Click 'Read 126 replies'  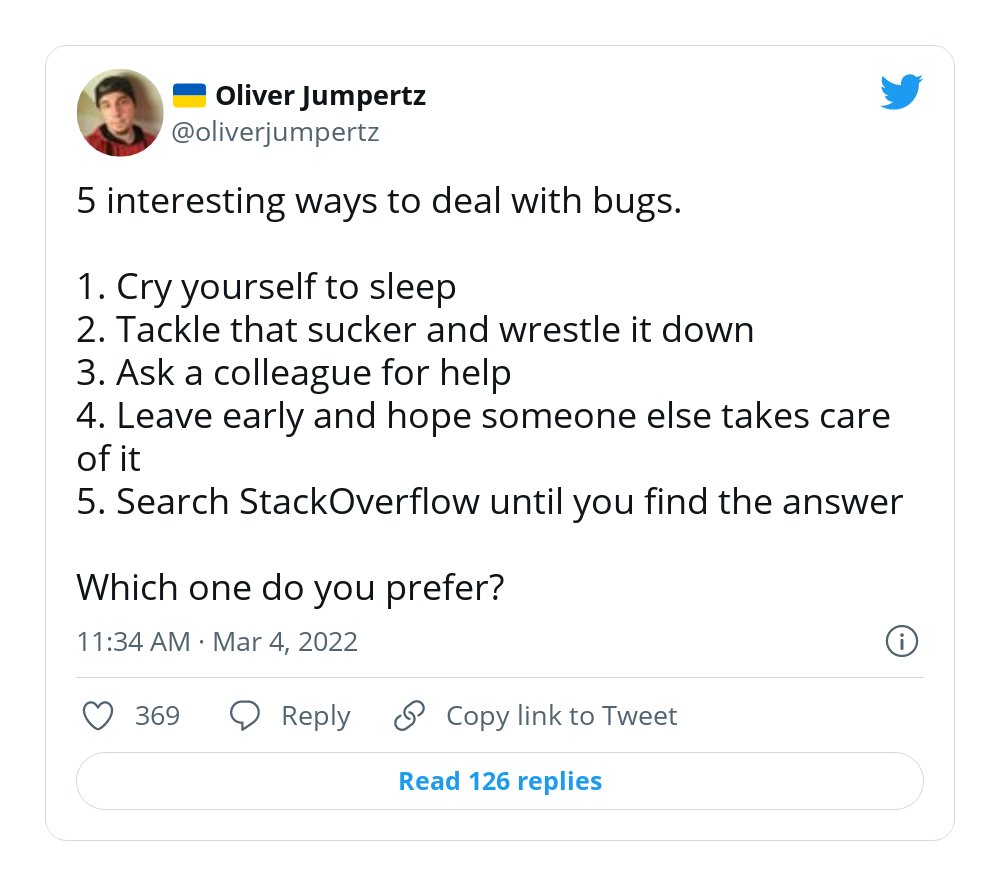pos(500,781)
